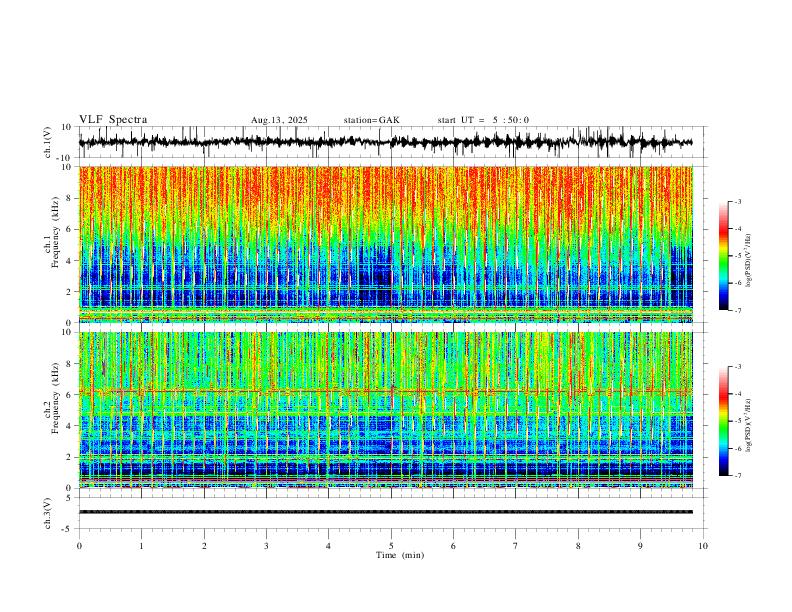The height and width of the screenshot is (612, 792).
Task: Click the "station=GAK" header label
Action: tap(372, 120)
